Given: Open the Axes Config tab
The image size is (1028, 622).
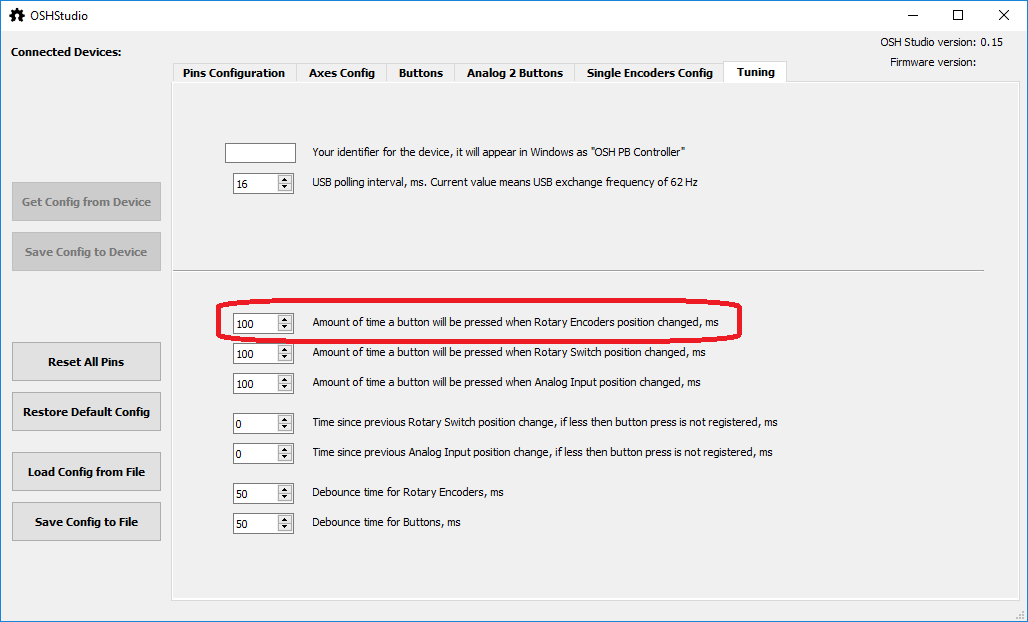Looking at the screenshot, I should coord(341,73).
